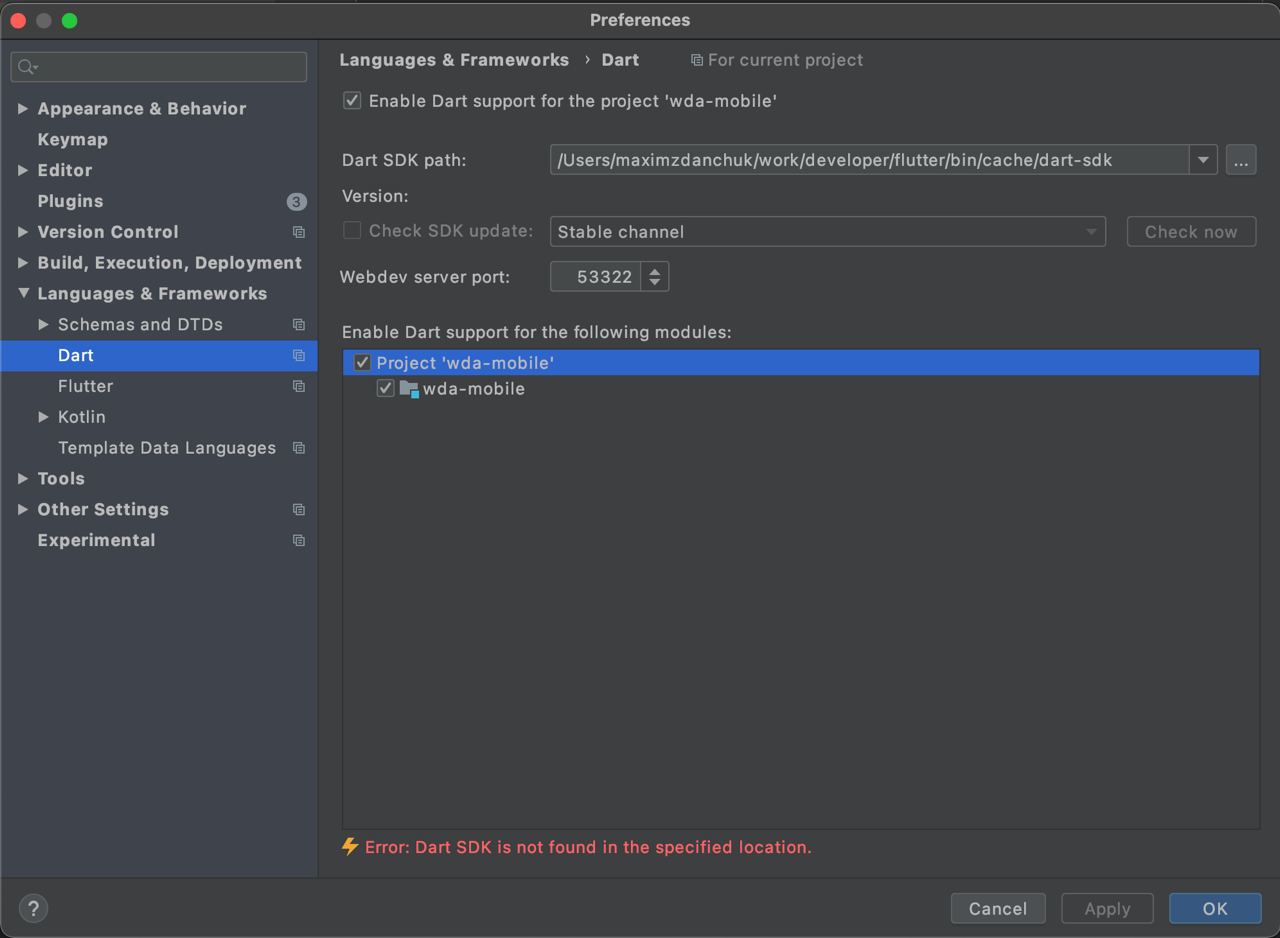
Task: Select the Project 'wda-mobile' row
Action: click(801, 363)
